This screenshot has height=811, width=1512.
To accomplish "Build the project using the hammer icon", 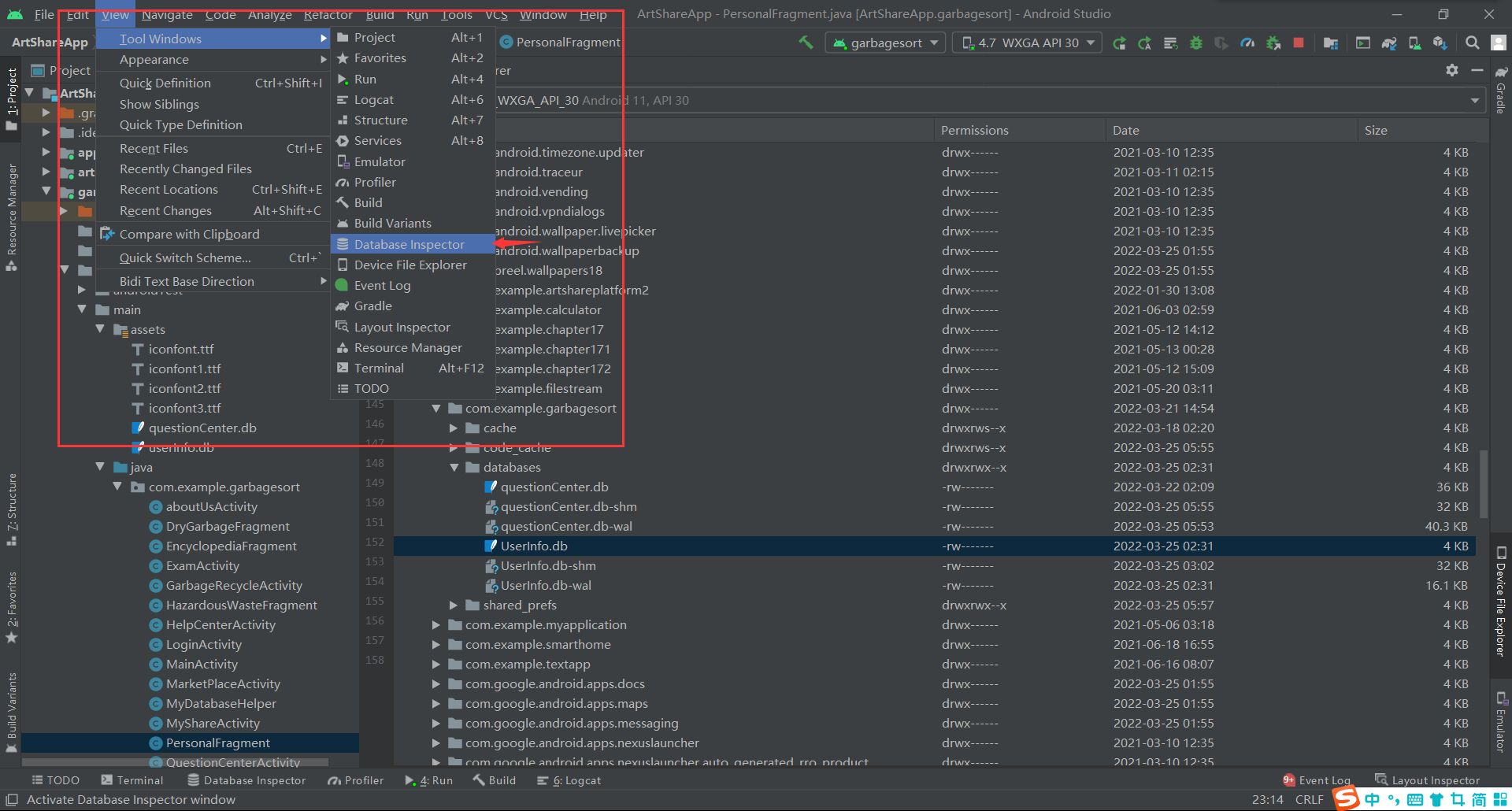I will pyautogui.click(x=805, y=43).
